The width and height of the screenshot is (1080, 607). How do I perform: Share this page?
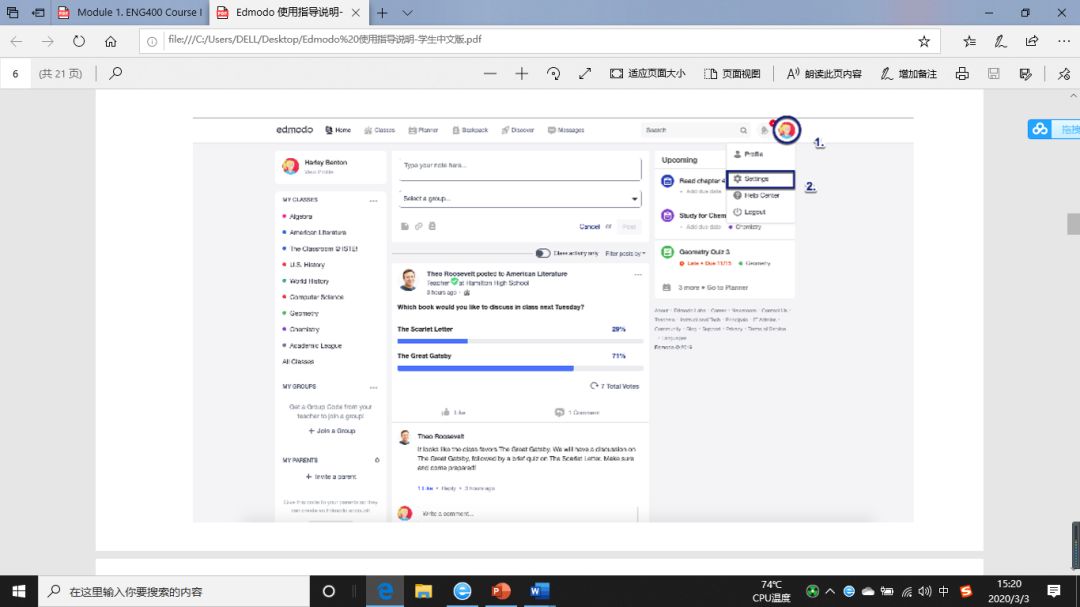(x=1032, y=41)
